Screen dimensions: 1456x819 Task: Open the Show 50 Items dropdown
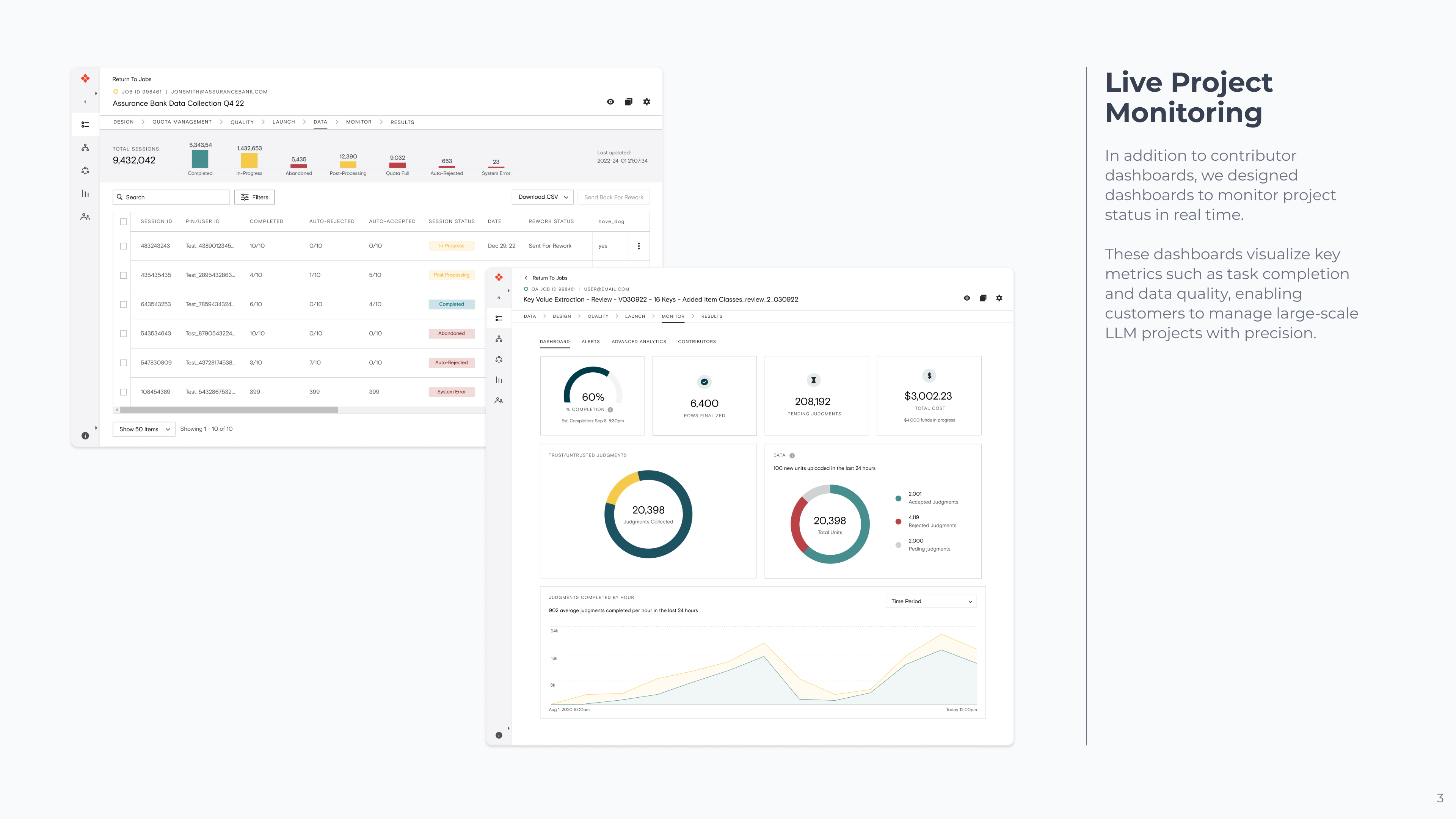(144, 430)
